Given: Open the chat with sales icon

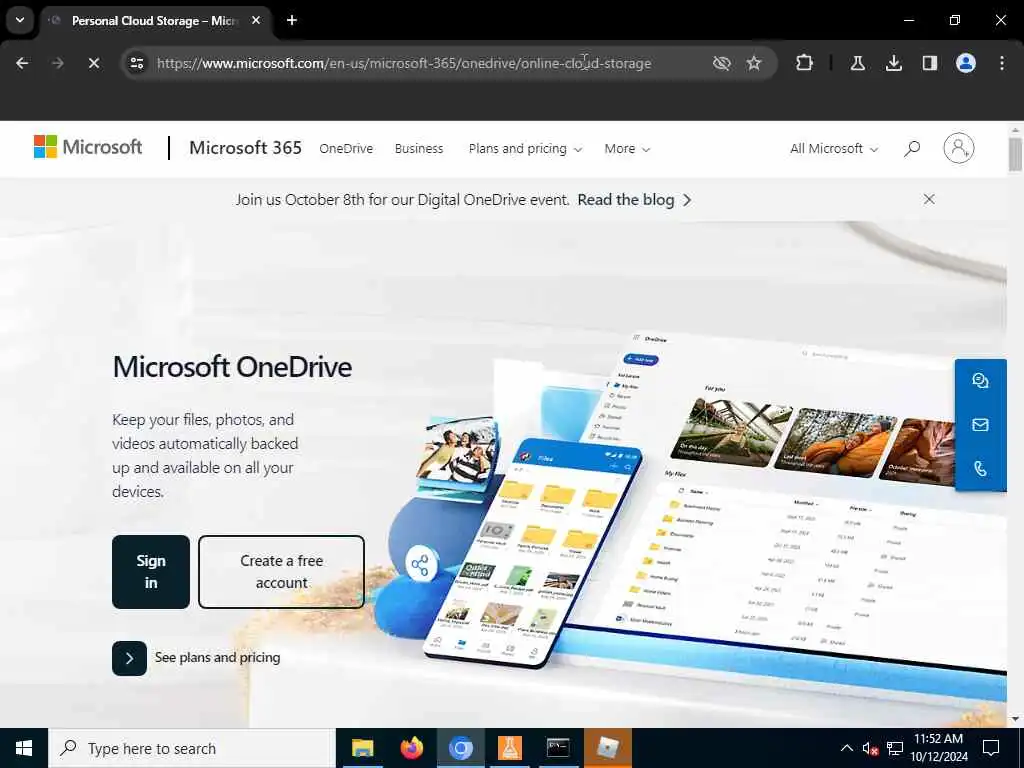Looking at the screenshot, I should pos(980,381).
